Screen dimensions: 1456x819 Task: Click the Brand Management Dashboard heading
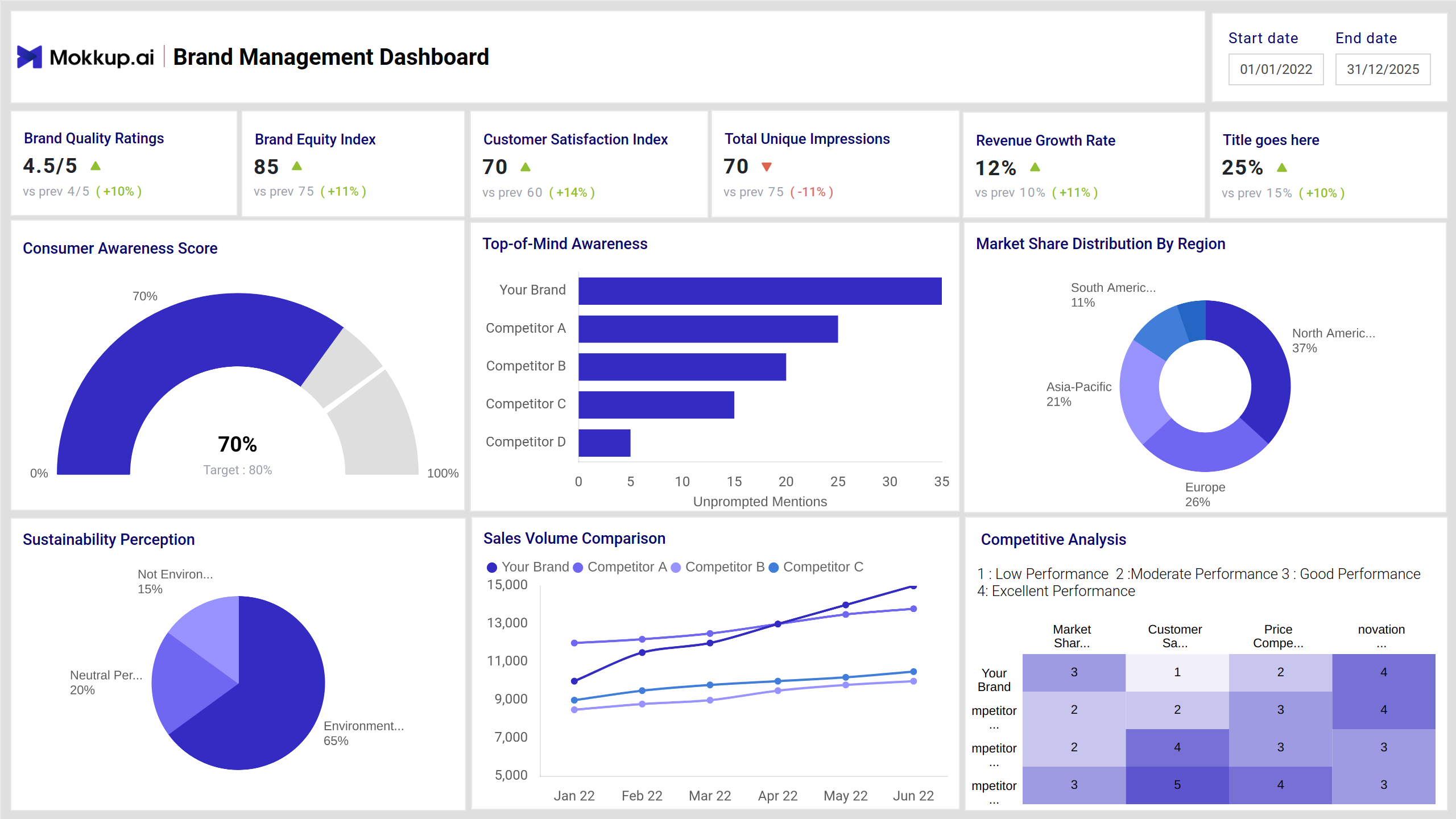(331, 57)
